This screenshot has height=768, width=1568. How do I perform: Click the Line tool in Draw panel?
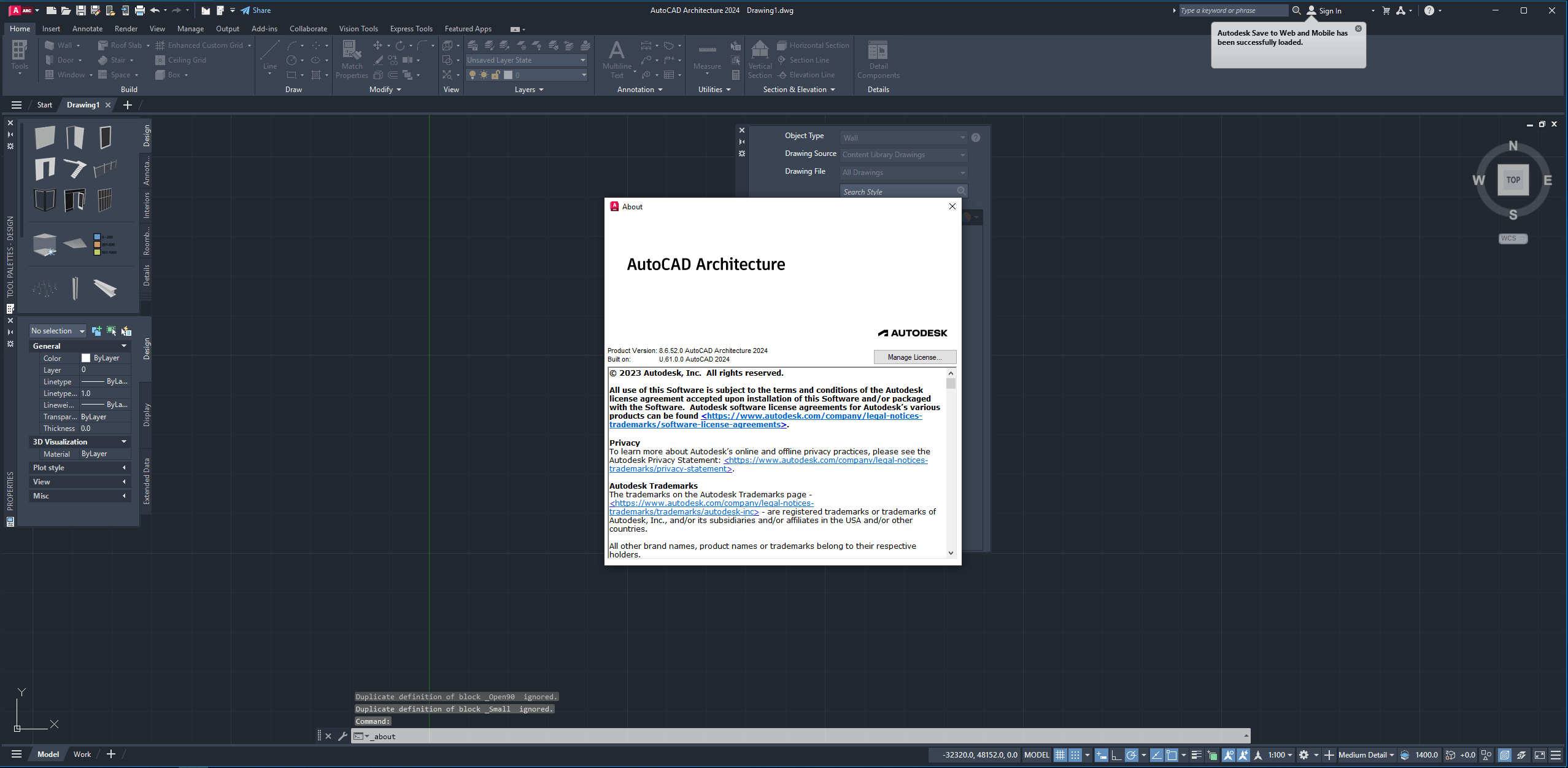270,58
